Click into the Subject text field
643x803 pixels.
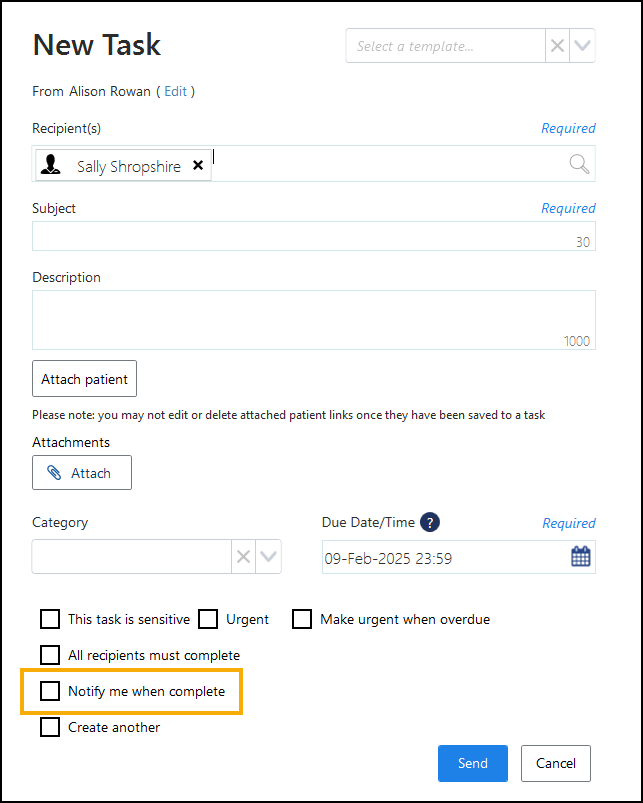300,236
